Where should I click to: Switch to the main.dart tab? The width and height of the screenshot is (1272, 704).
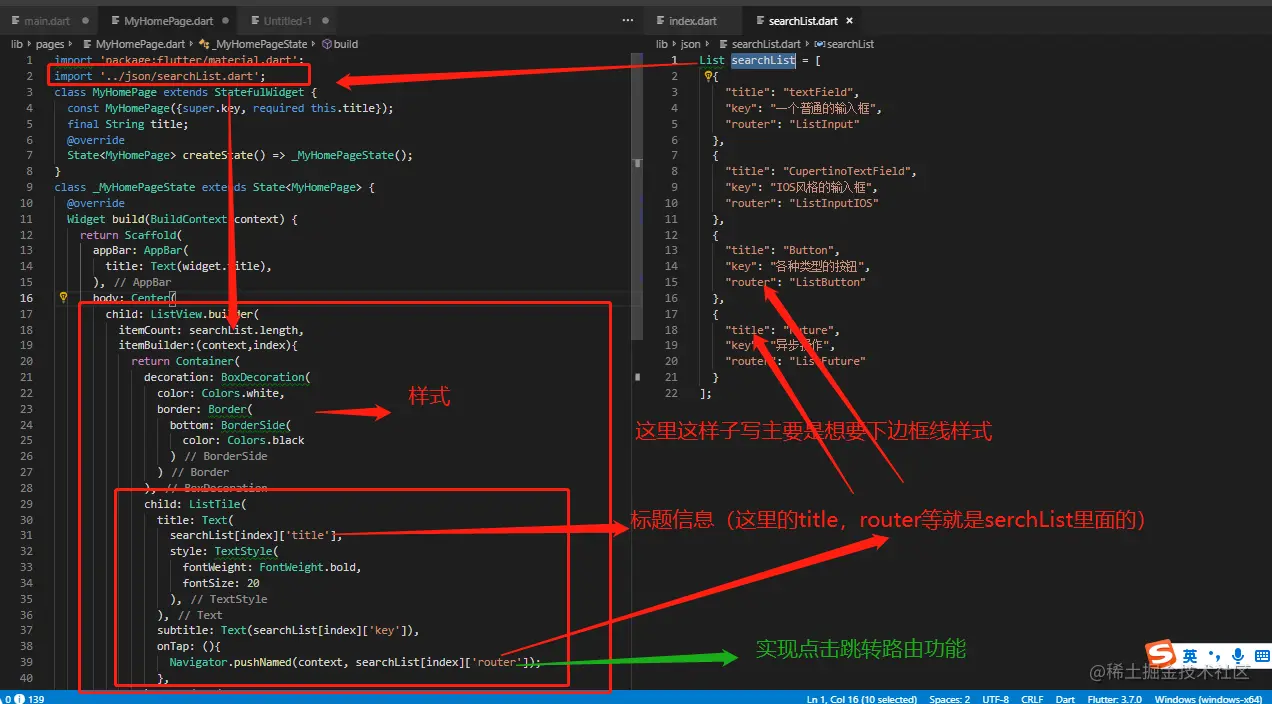click(x=48, y=20)
